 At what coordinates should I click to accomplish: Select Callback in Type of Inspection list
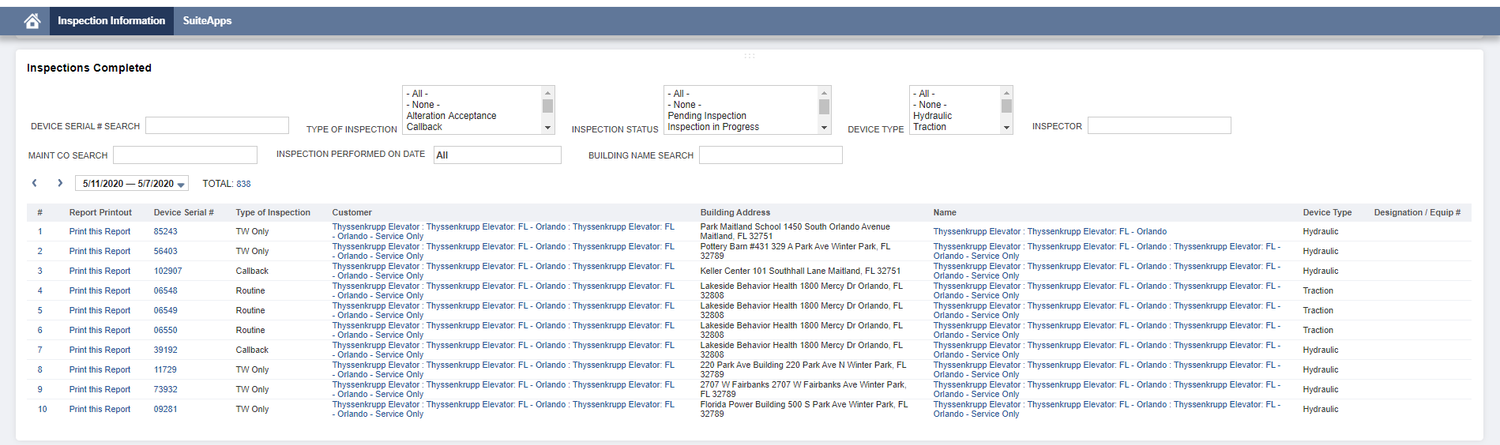(424, 127)
